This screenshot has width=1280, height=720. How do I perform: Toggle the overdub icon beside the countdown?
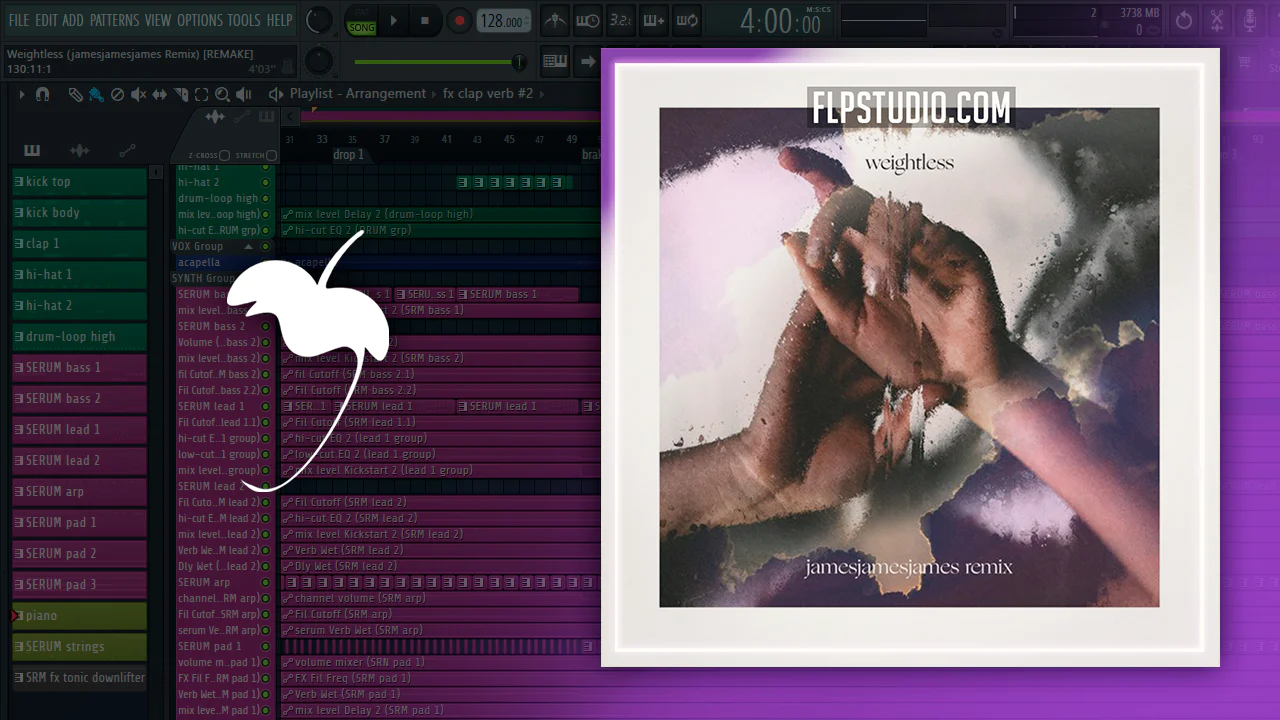[654, 21]
